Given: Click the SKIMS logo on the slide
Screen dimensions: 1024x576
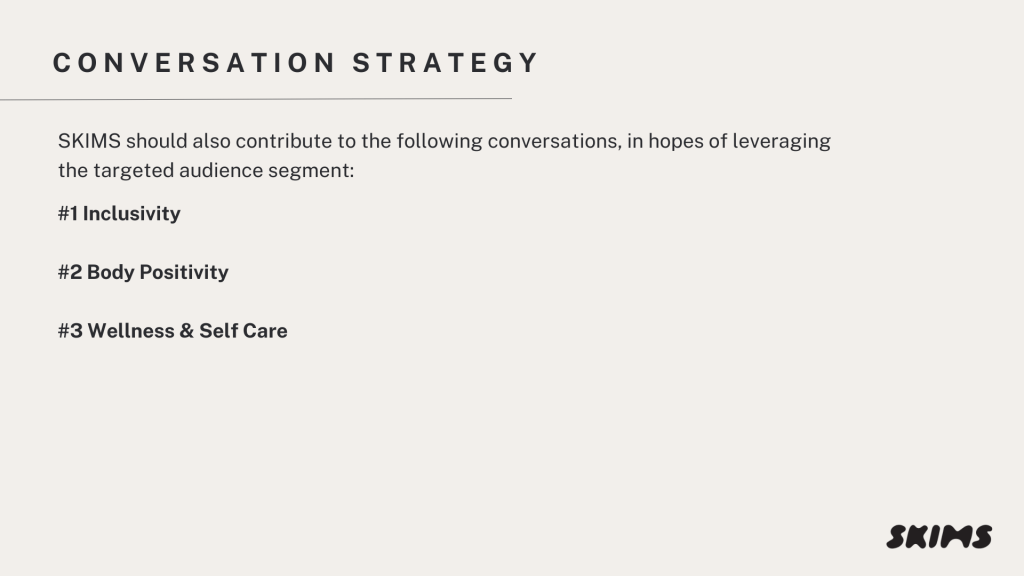Looking at the screenshot, I should coord(938,537).
